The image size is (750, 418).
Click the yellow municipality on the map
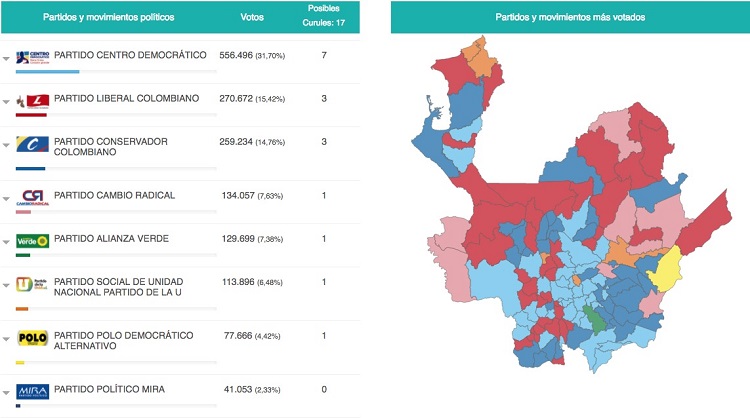[x=664, y=268]
